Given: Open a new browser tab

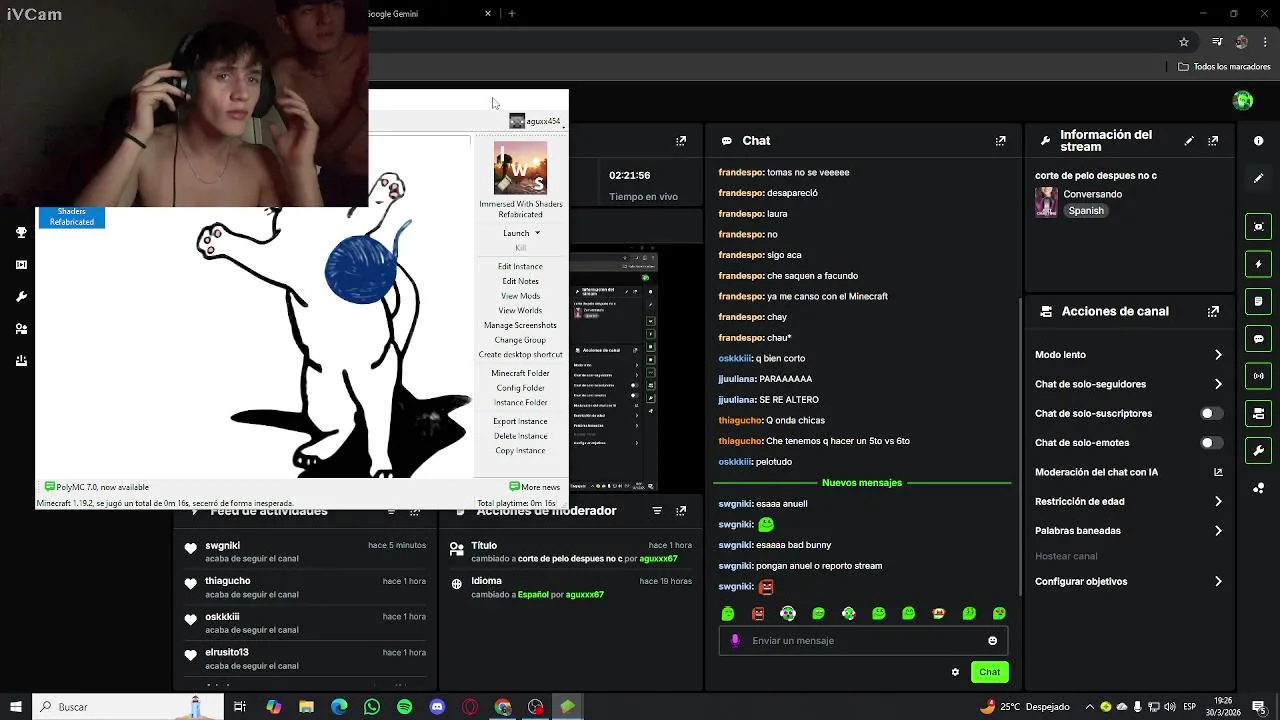Looking at the screenshot, I should point(512,14).
